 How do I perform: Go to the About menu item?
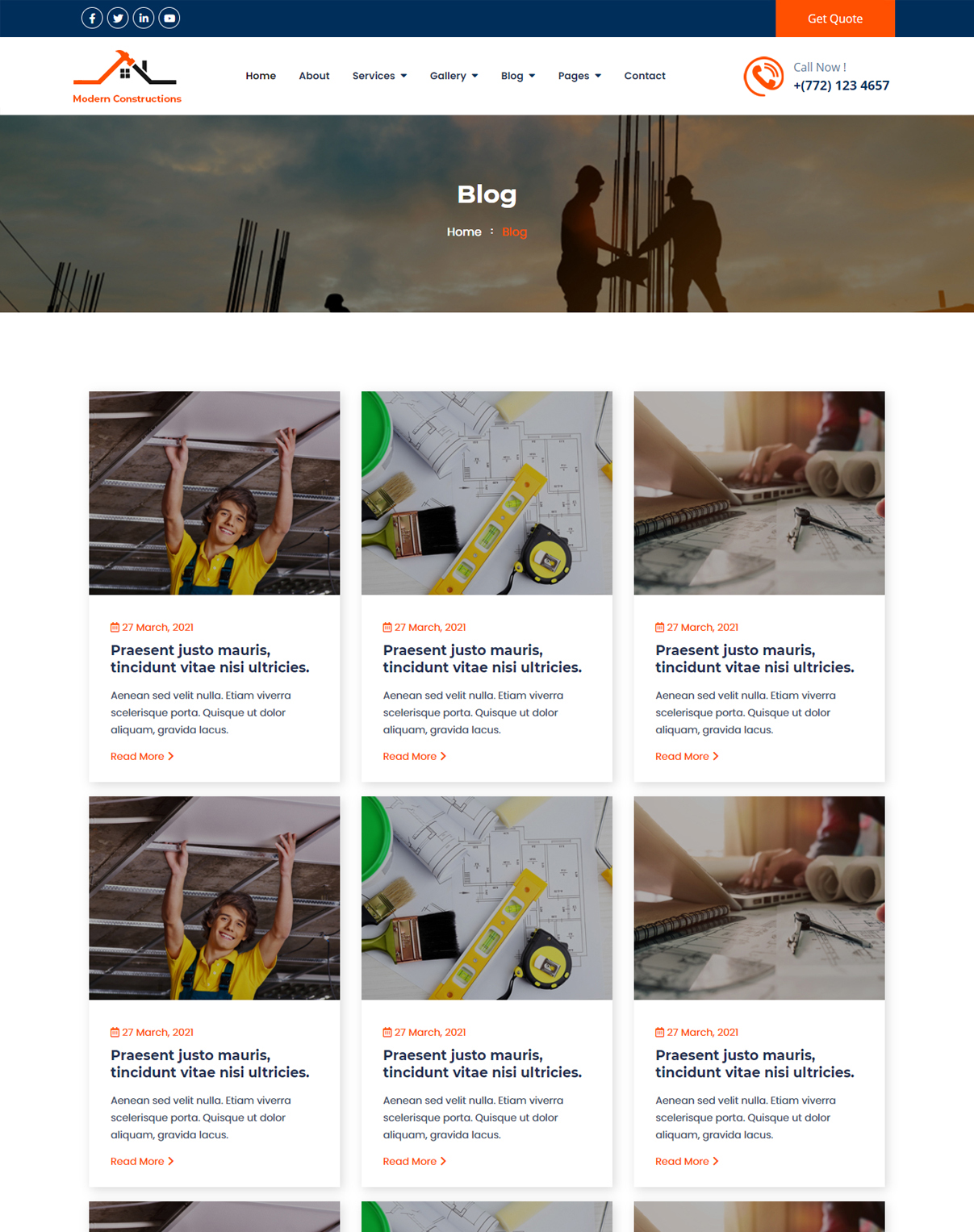314,76
